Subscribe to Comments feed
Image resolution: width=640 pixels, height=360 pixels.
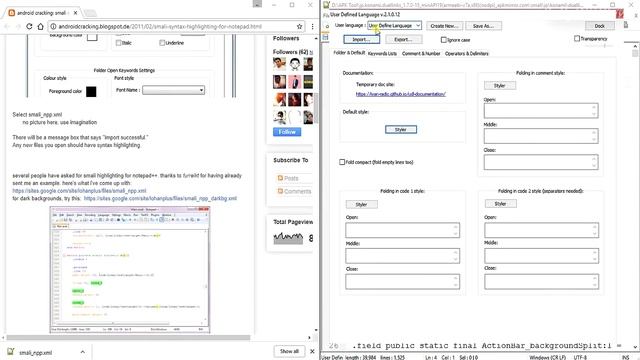coord(298,191)
